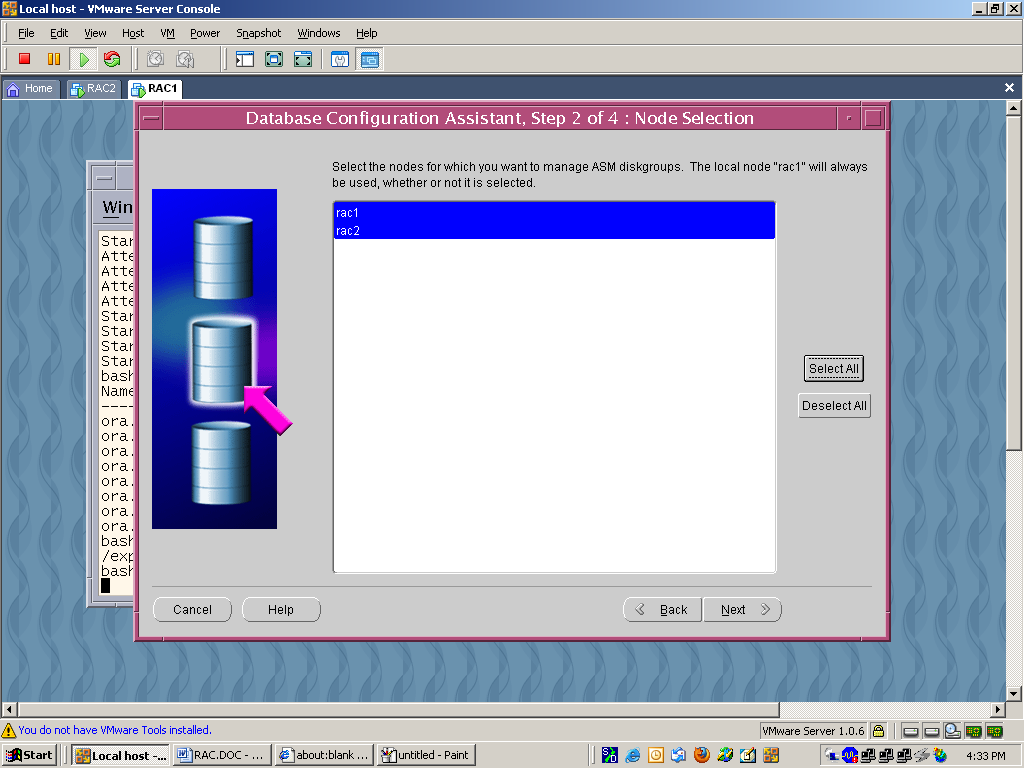Open the Windows menu
1024x768 pixels.
pyautogui.click(x=319, y=33)
